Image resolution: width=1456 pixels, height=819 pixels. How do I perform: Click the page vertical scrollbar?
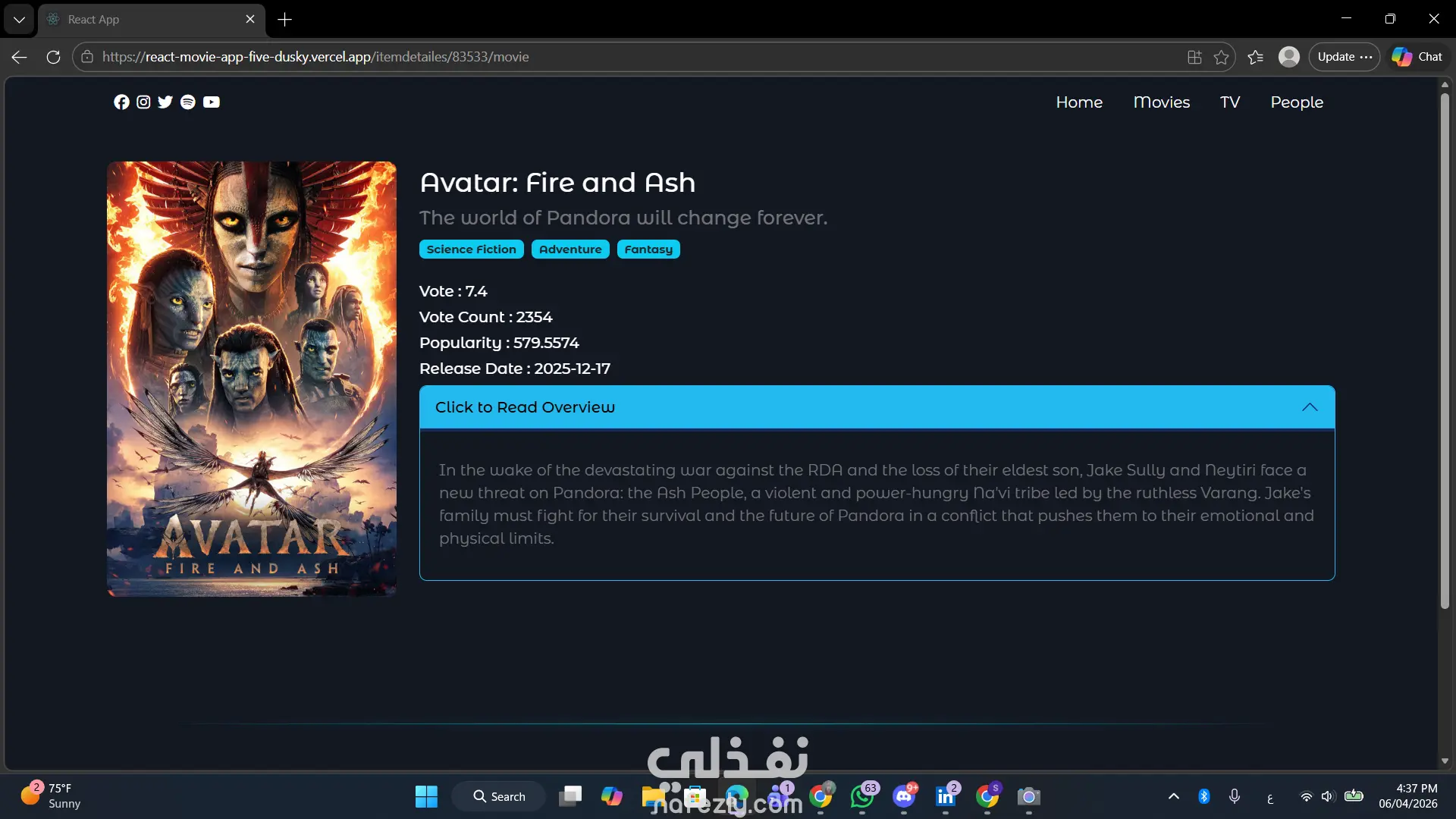tap(1444, 349)
